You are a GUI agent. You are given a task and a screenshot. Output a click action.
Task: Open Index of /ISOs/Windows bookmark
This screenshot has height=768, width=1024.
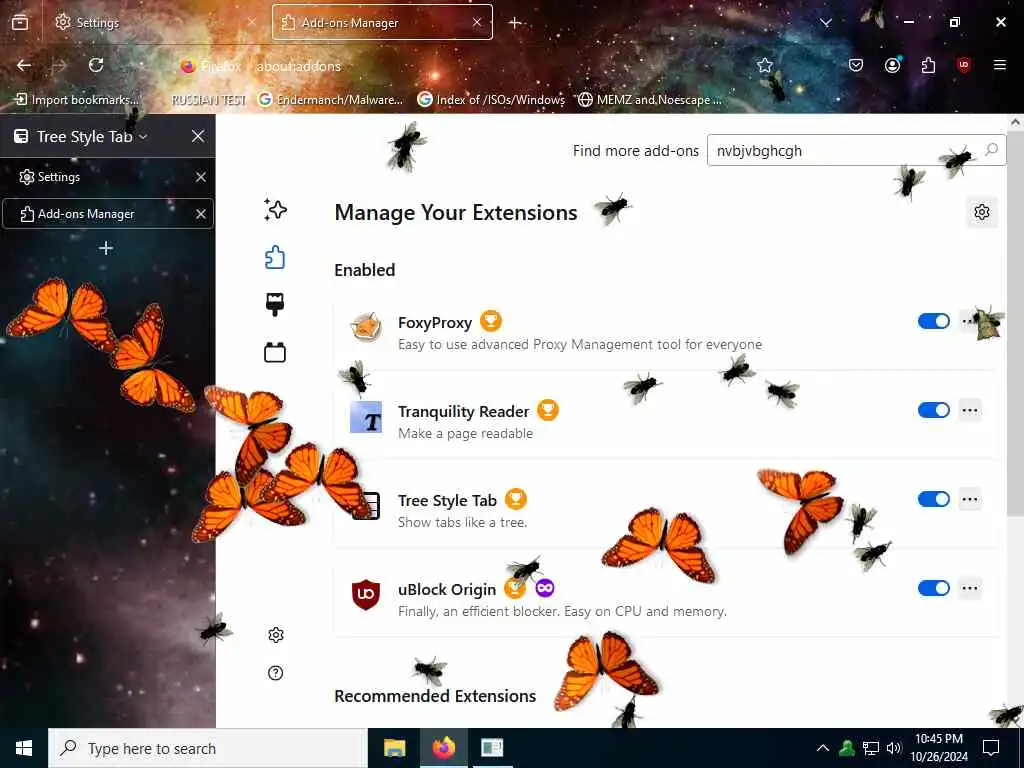(491, 99)
